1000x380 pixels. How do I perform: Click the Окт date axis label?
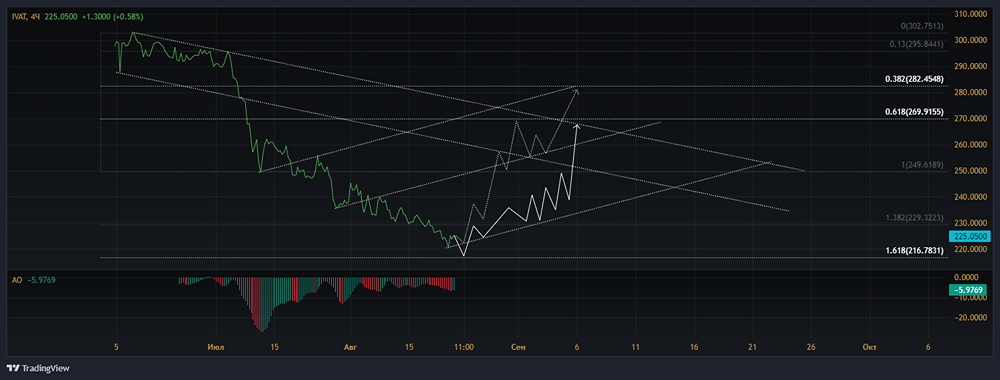coord(869,347)
